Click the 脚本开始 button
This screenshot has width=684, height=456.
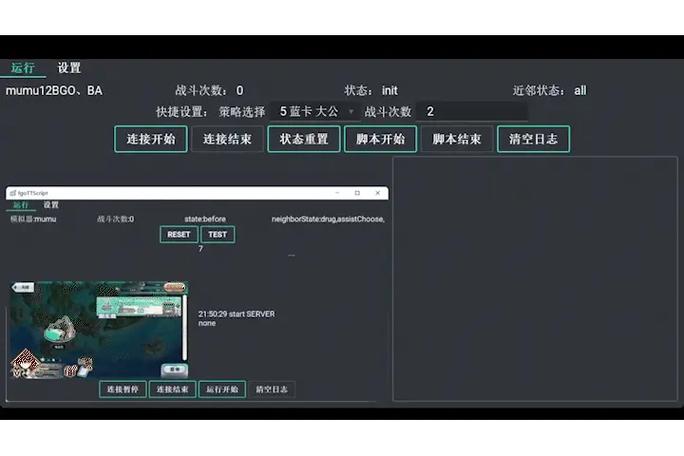pyautogui.click(x=380, y=139)
